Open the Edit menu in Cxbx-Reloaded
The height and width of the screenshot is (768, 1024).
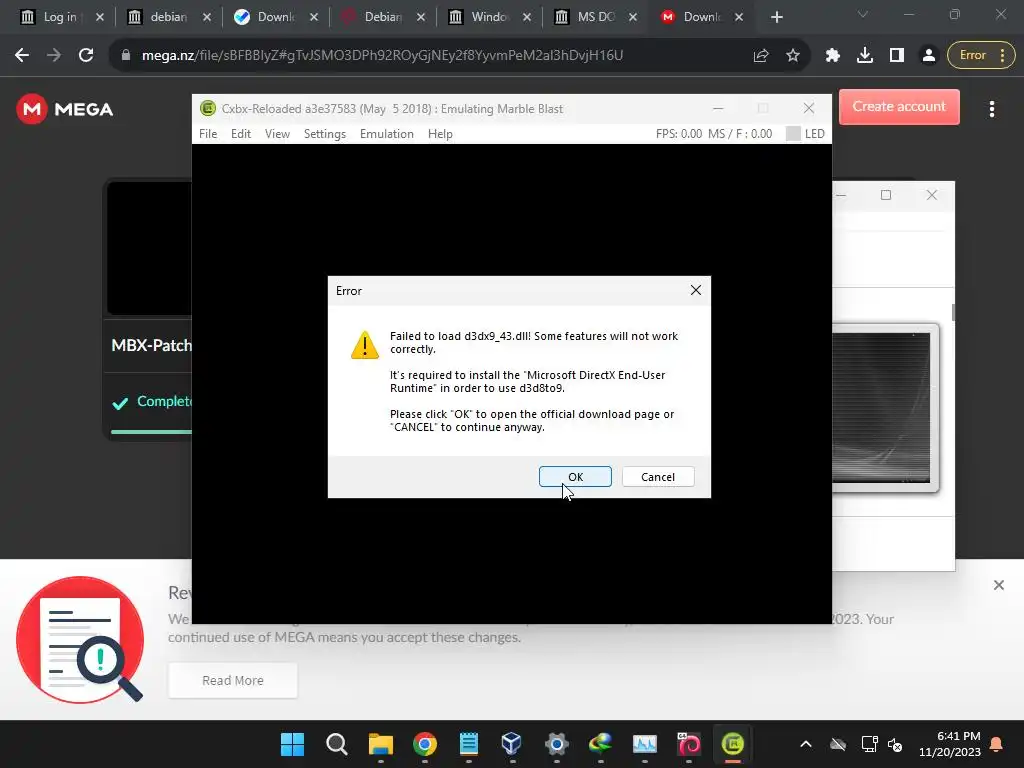pos(240,134)
